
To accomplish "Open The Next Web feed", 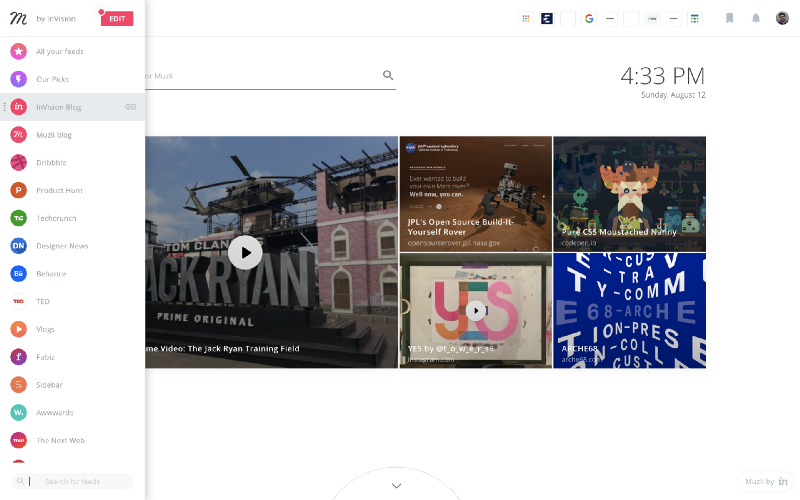I will (x=72, y=440).
